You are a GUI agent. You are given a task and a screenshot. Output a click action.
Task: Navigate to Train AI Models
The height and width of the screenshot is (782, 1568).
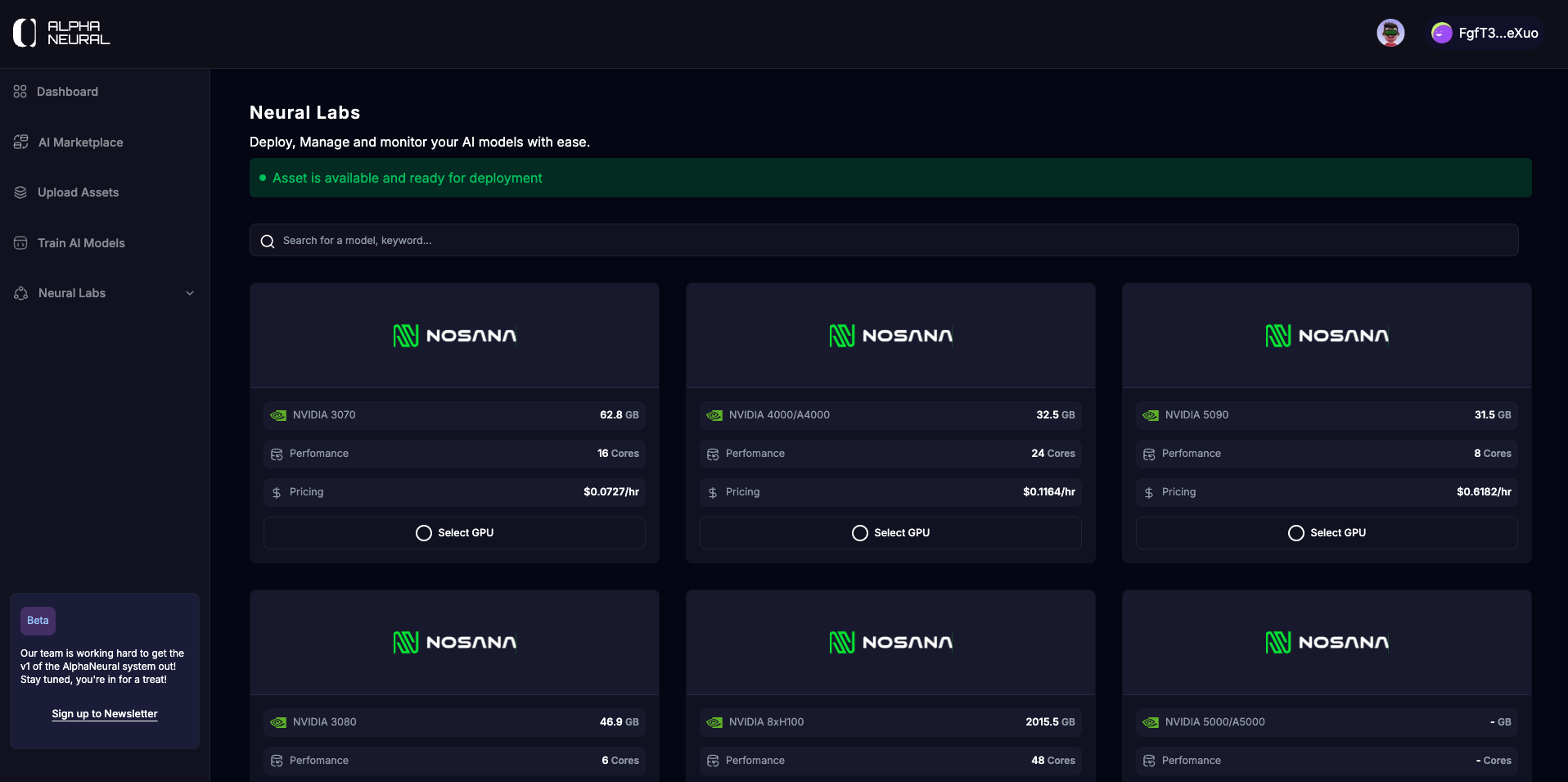(81, 243)
